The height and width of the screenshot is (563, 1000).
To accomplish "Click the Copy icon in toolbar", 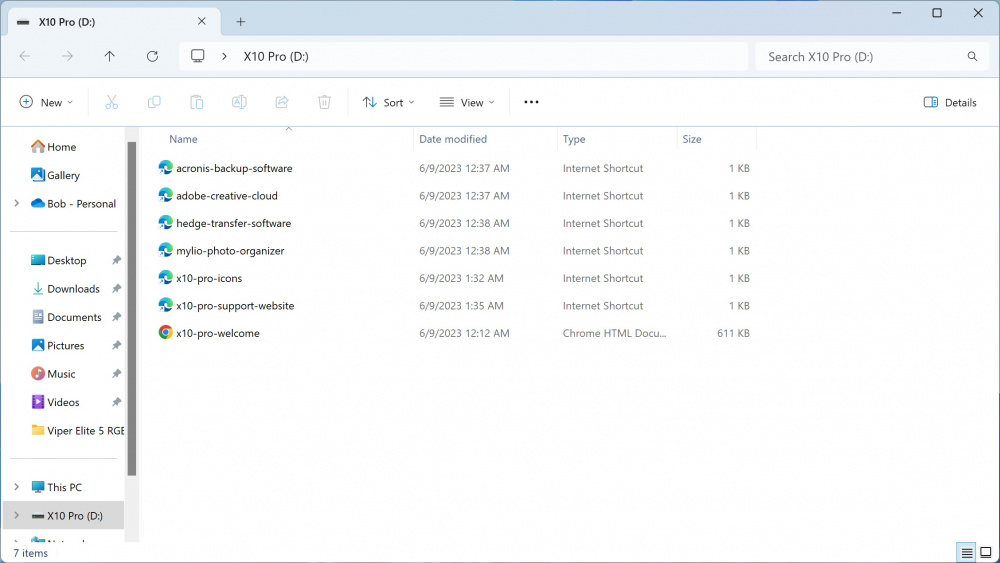I will tap(154, 102).
